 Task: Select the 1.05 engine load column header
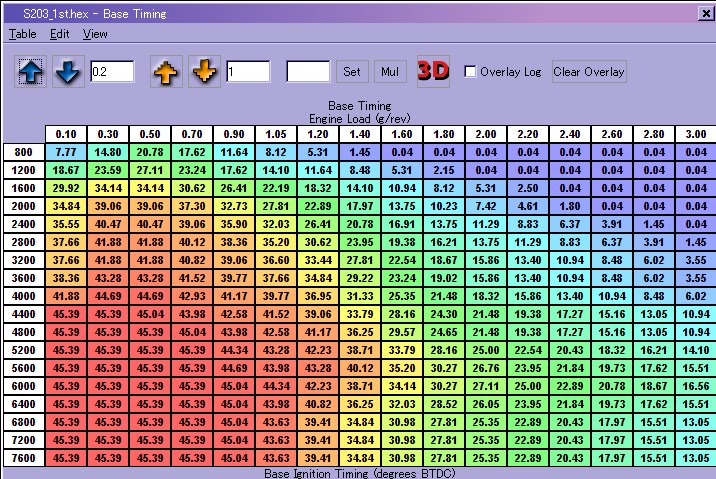[x=276, y=134]
